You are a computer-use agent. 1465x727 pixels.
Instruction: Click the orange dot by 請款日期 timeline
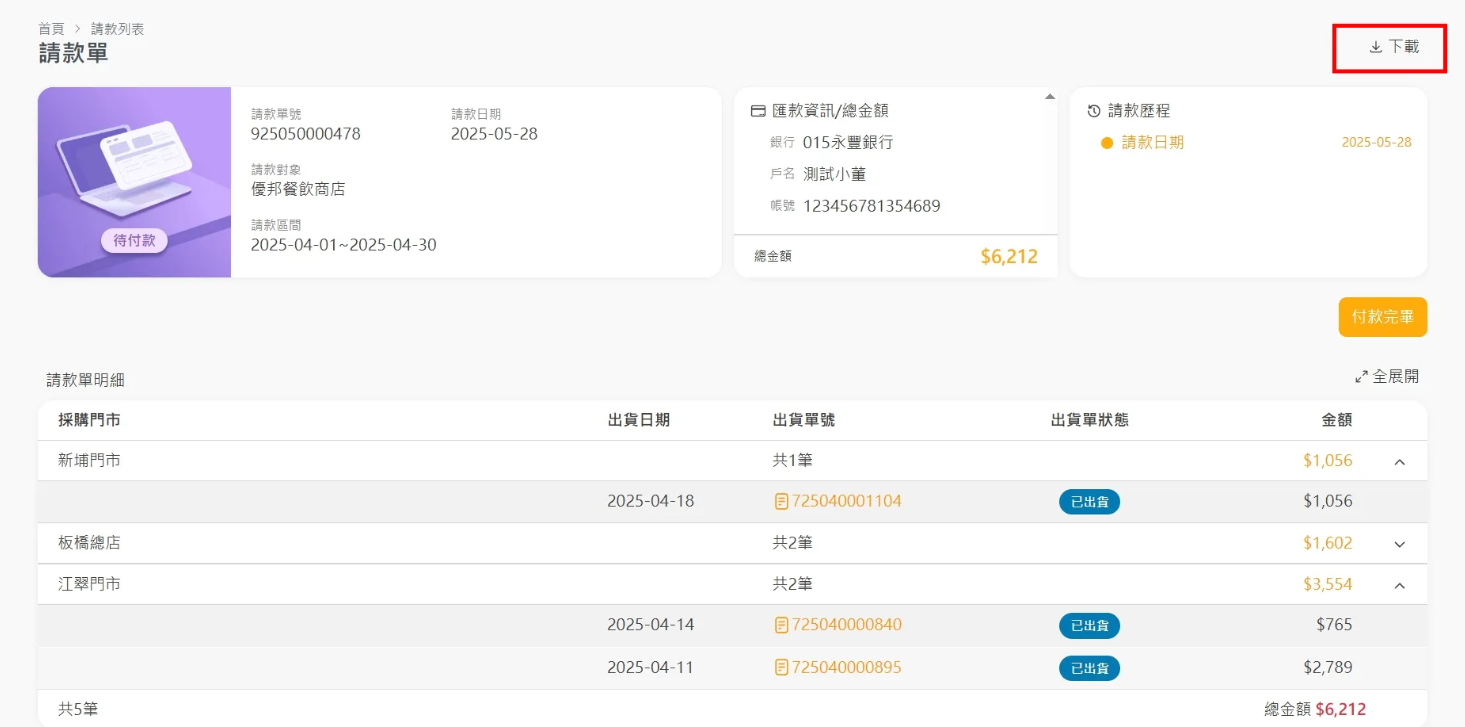pos(1107,143)
